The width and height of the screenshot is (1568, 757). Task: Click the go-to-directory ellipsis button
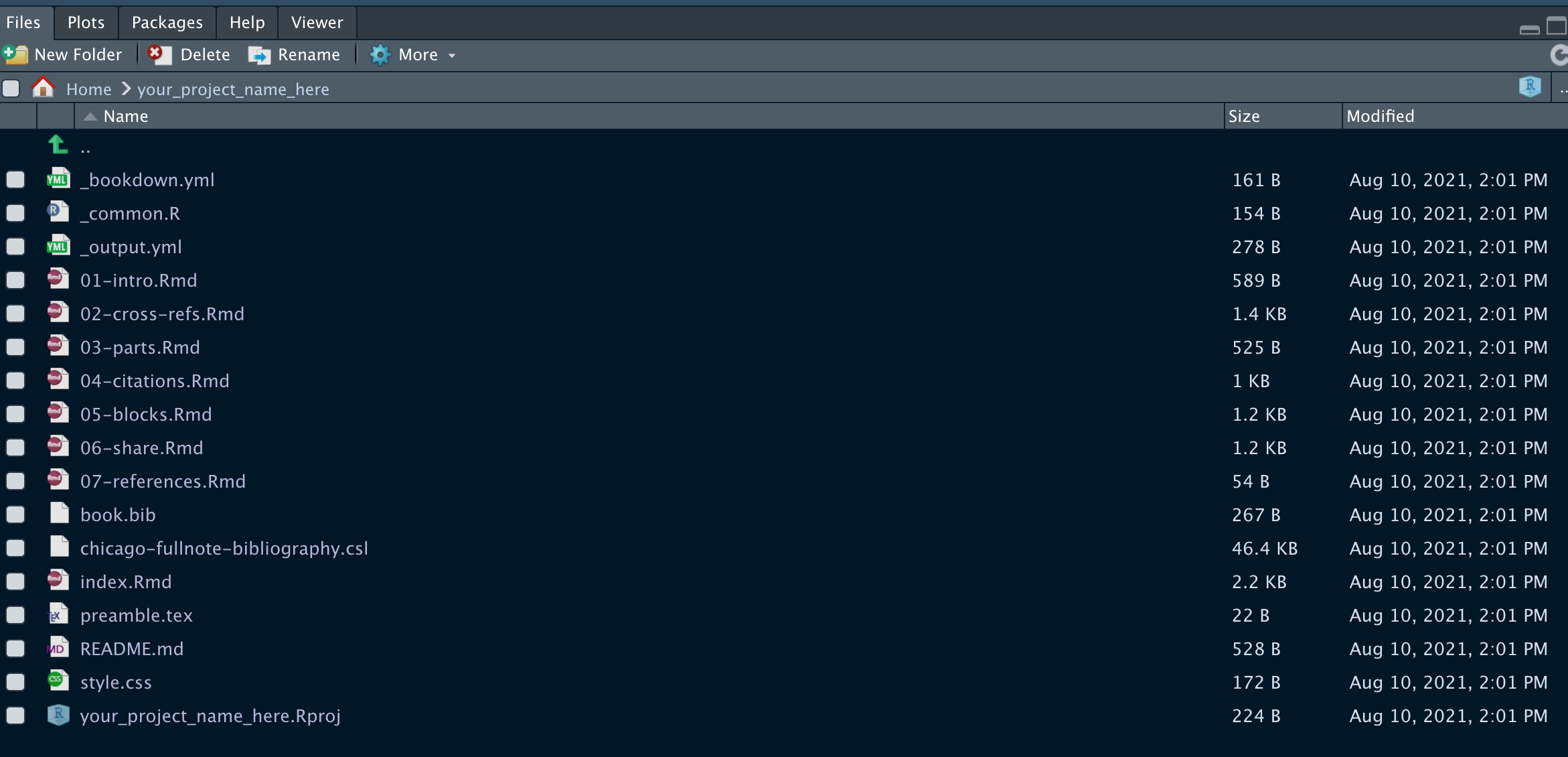point(1562,88)
